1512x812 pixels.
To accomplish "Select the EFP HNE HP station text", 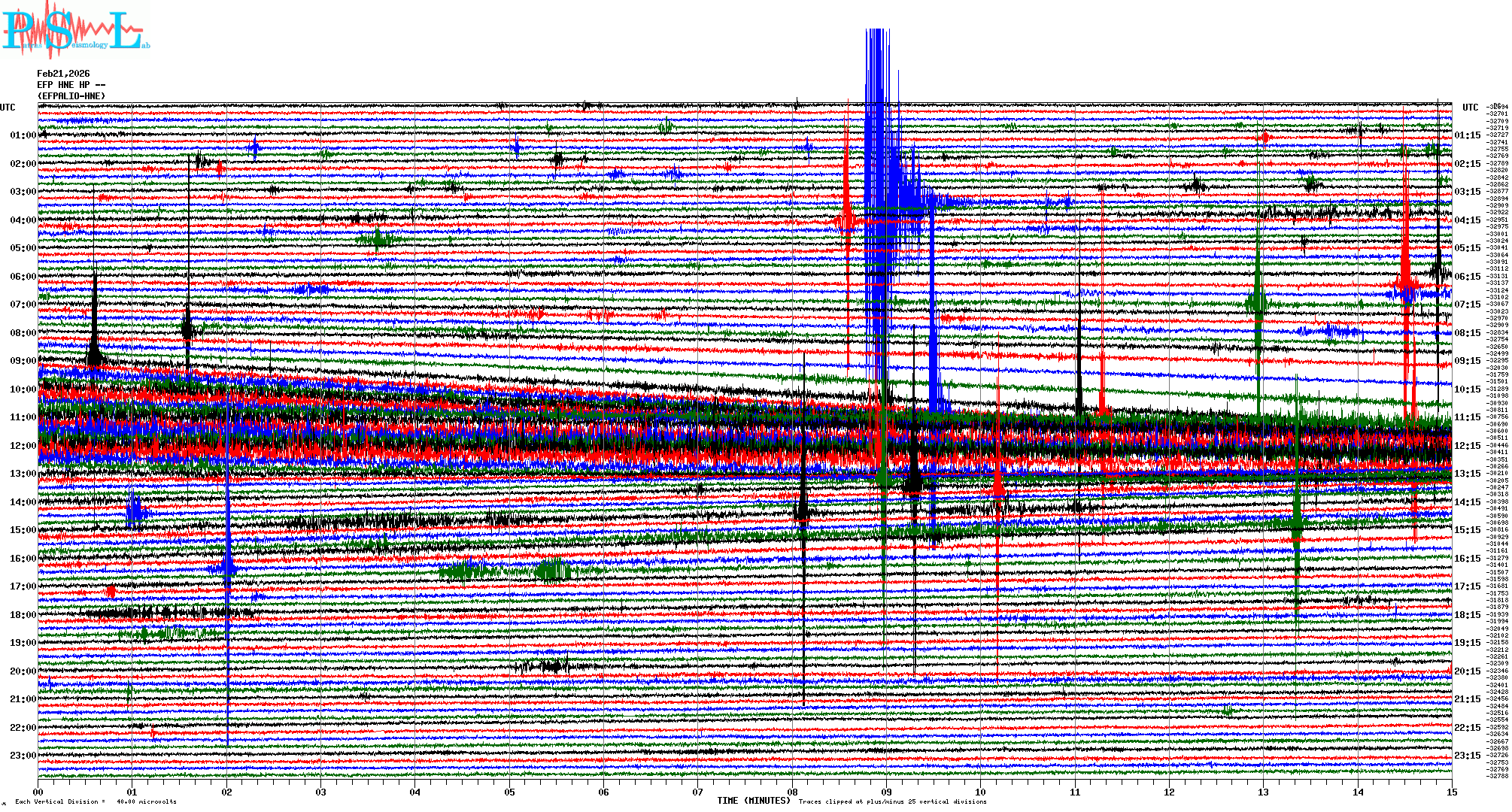I will [71, 85].
